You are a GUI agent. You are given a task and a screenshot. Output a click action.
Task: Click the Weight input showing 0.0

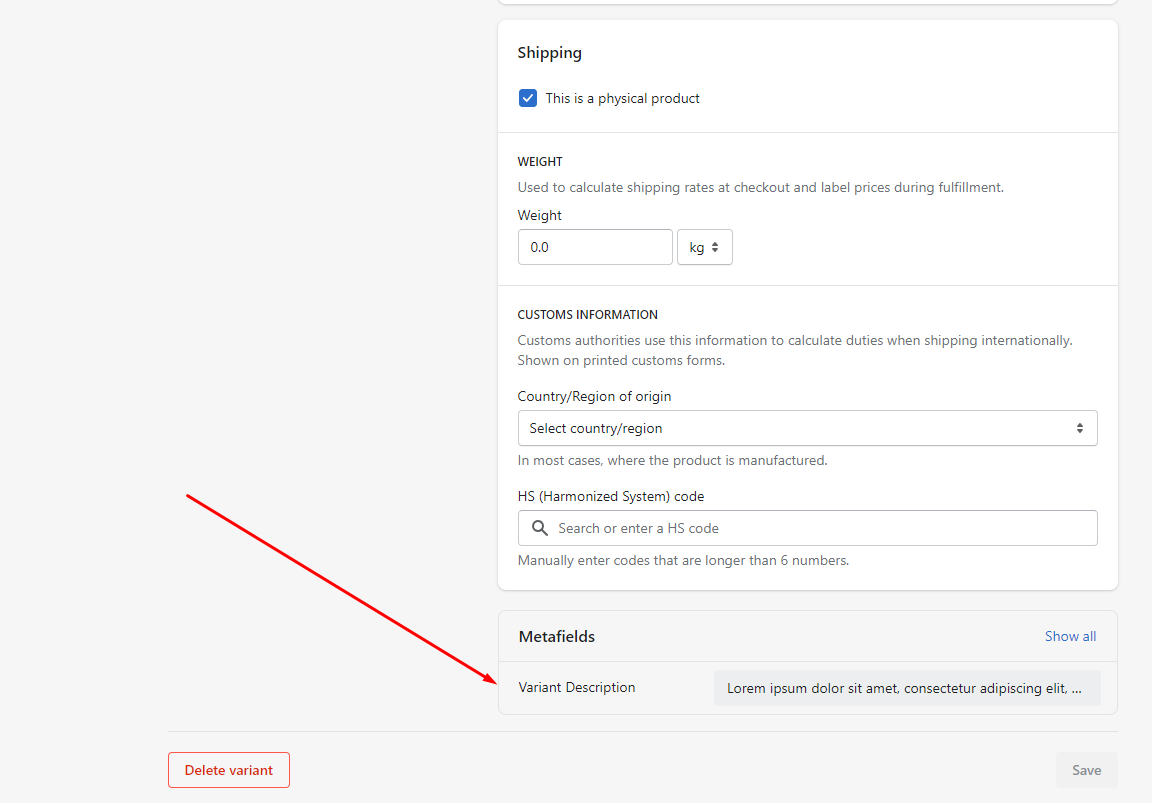coord(594,247)
